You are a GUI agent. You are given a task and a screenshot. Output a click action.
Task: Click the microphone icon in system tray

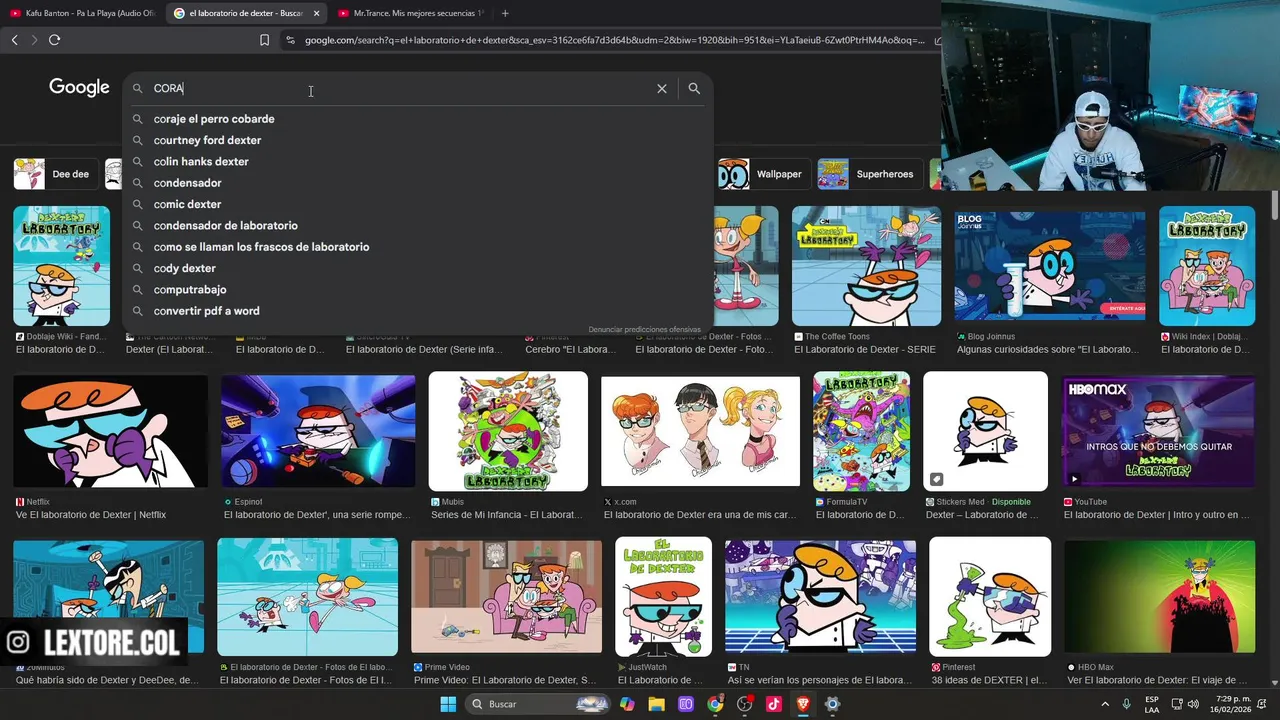(1127, 704)
